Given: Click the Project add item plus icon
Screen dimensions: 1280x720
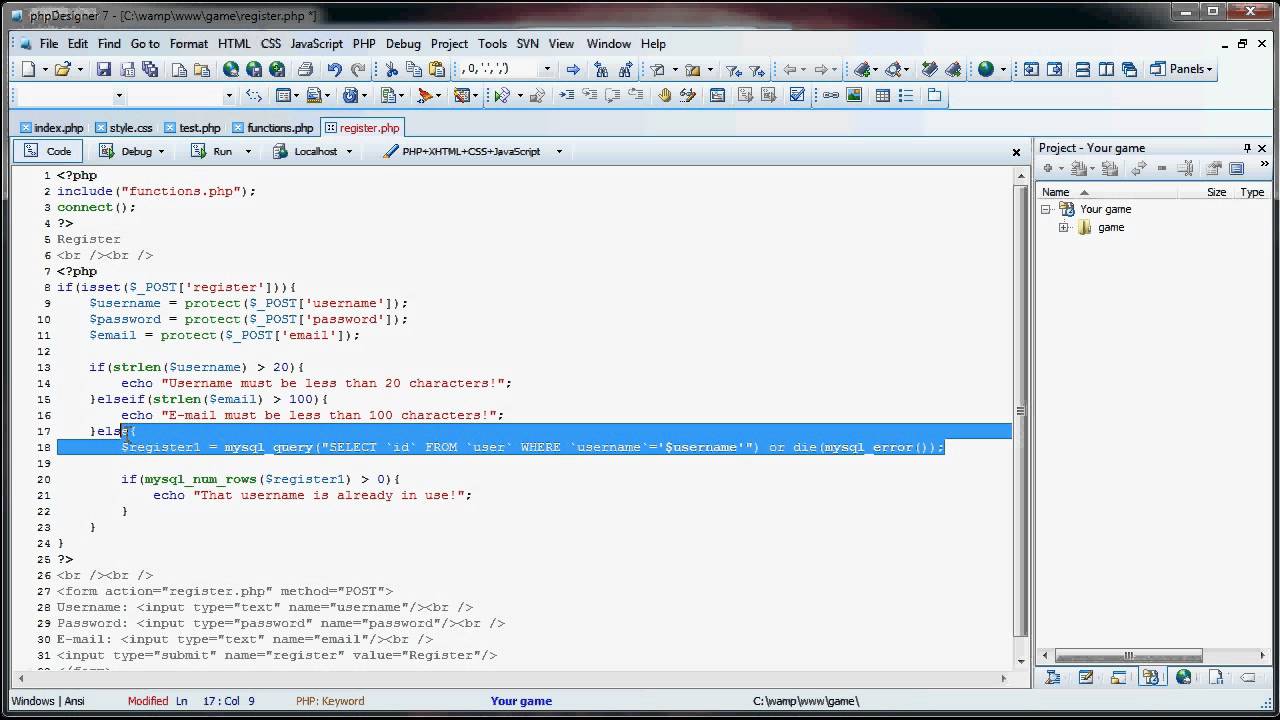Looking at the screenshot, I should click(1049, 169).
